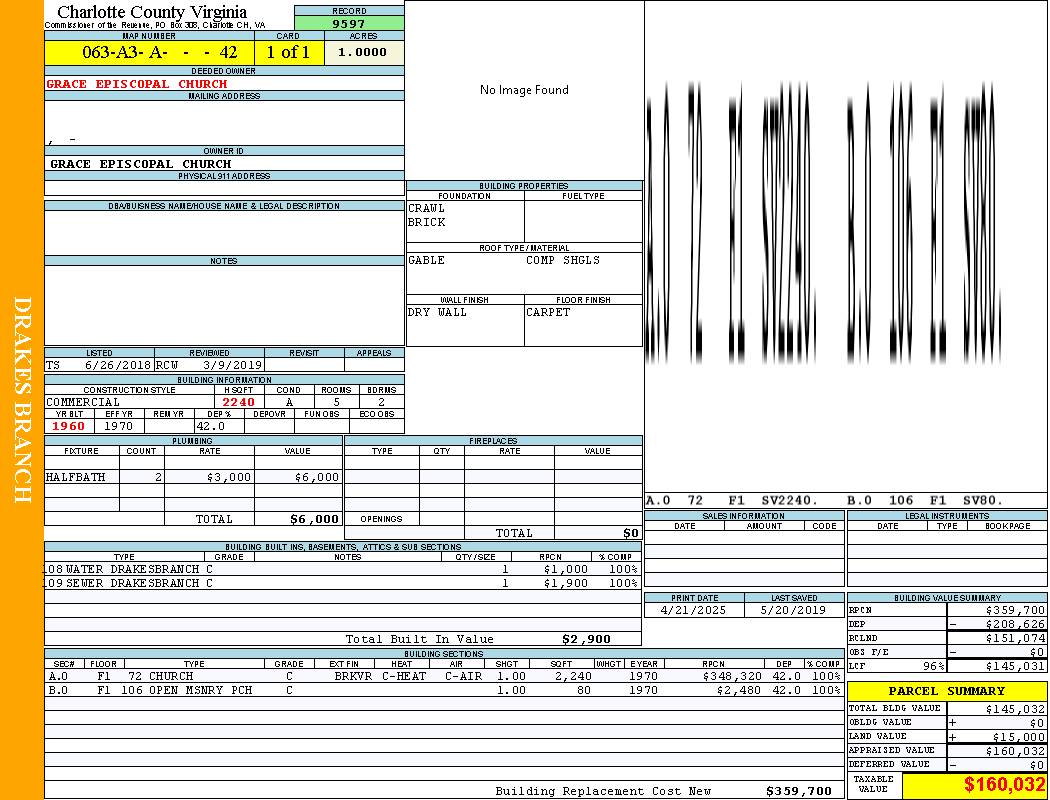Click the sketch legend A.0 72 F1 SV2240.
This screenshot has width=1050, height=800.
(x=732, y=500)
